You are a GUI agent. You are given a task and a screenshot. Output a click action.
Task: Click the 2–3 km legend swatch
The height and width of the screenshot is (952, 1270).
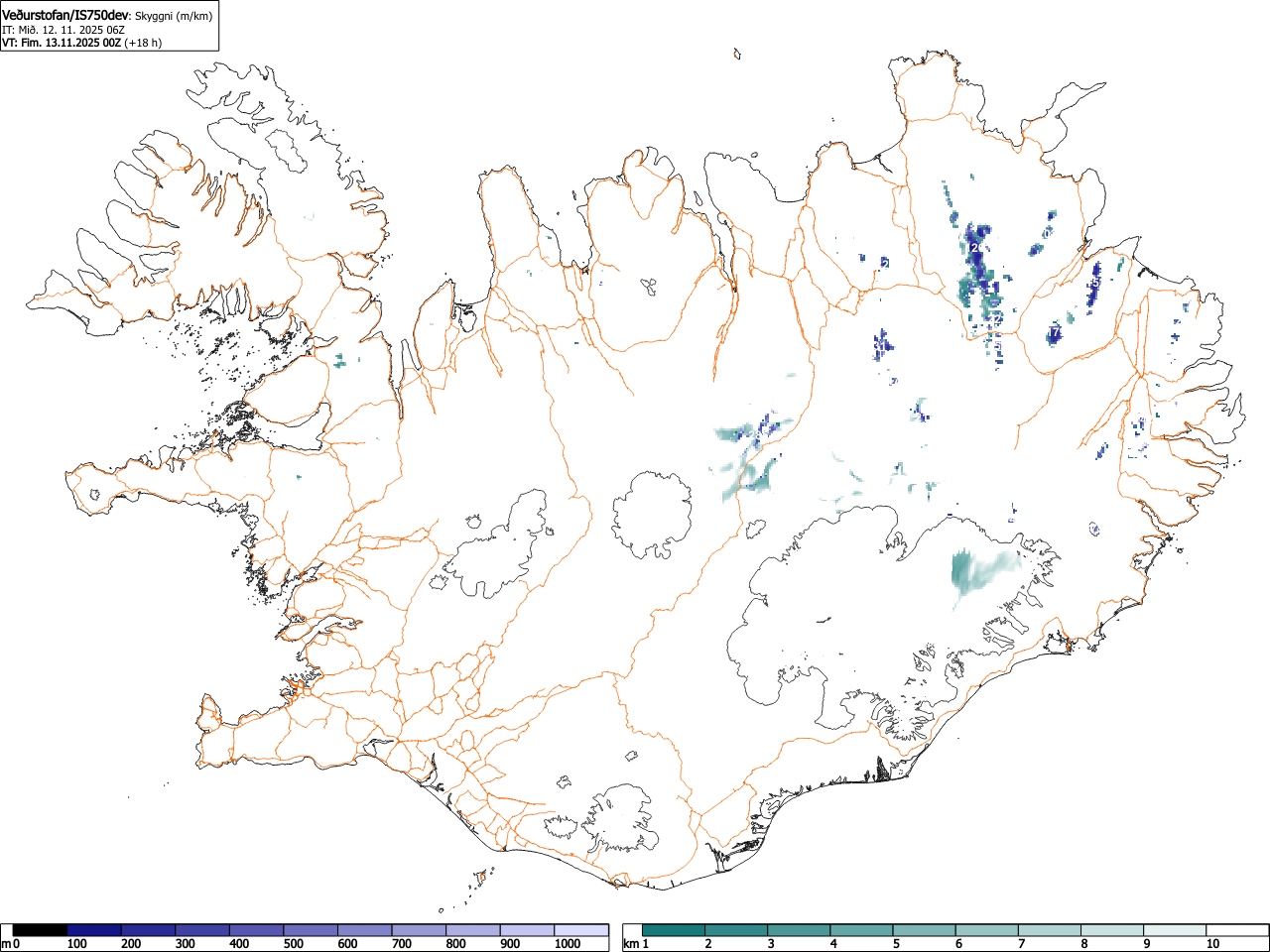tap(736, 930)
